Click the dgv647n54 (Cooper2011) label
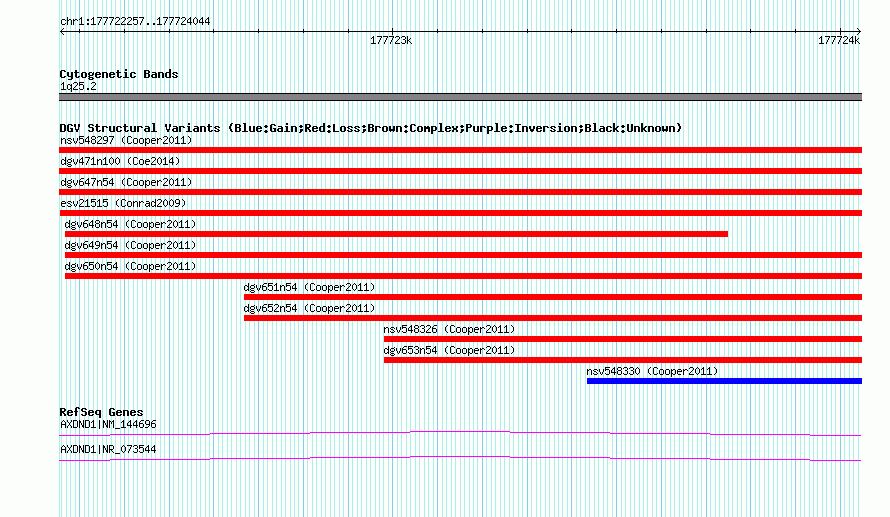Image resolution: width=890 pixels, height=517 pixels. [x=126, y=182]
